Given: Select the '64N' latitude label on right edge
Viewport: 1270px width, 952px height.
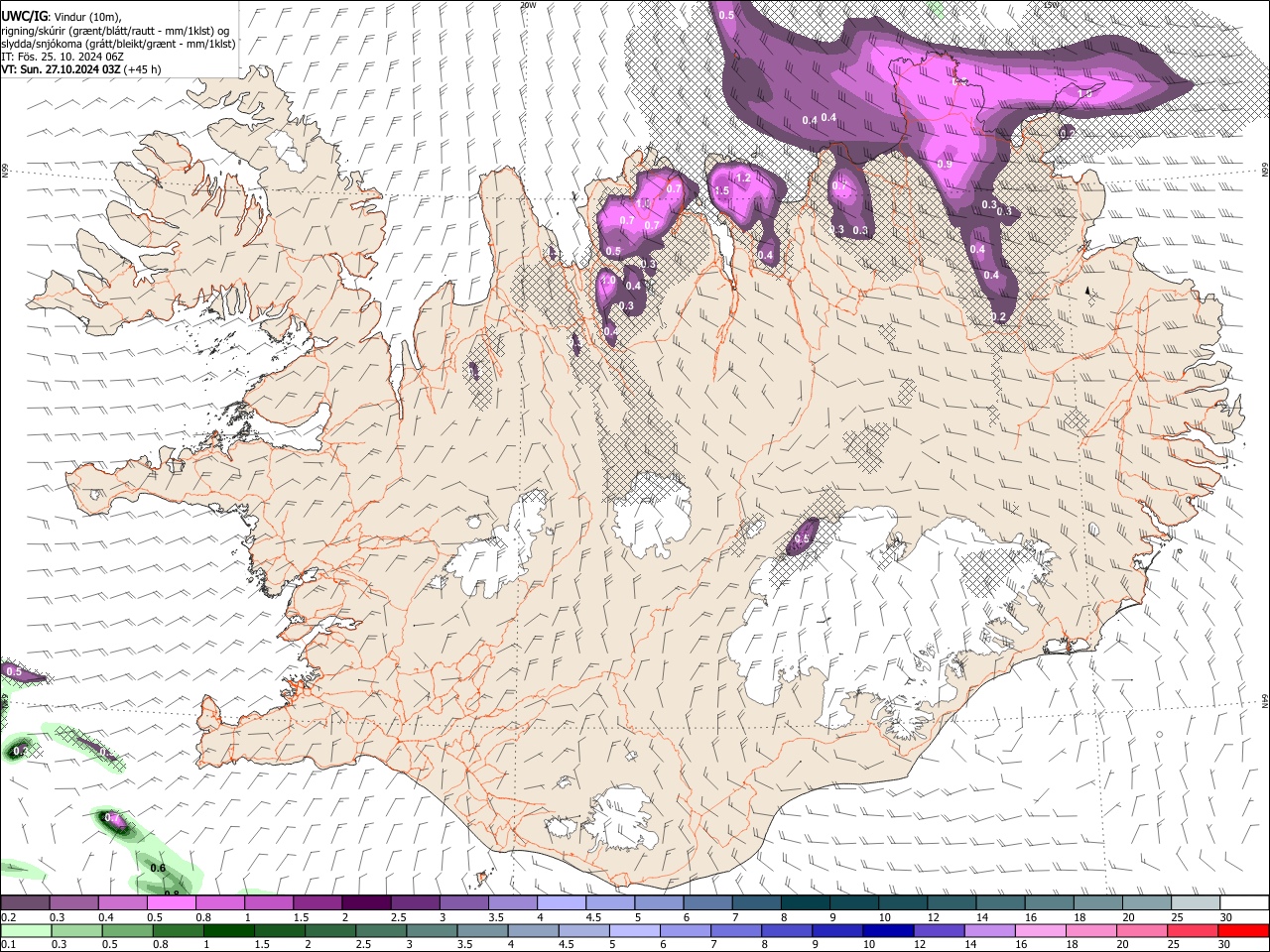Looking at the screenshot, I should (x=1265, y=700).
